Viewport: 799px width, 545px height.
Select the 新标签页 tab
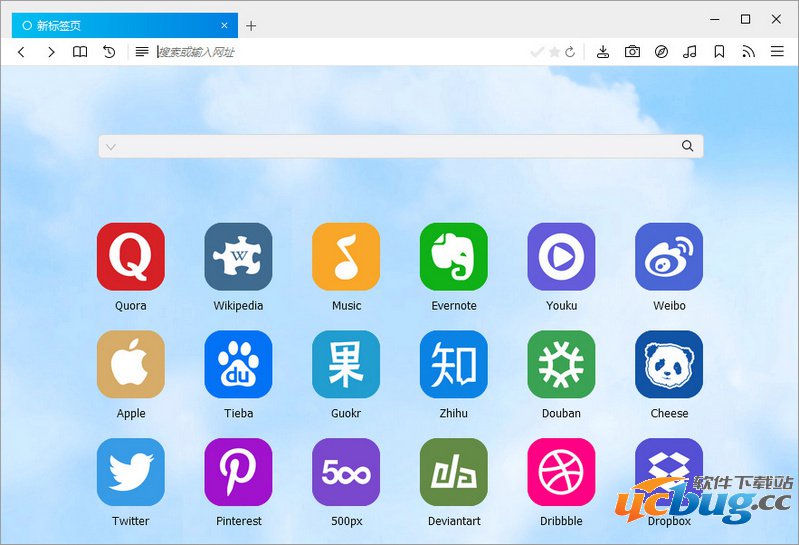[x=125, y=25]
